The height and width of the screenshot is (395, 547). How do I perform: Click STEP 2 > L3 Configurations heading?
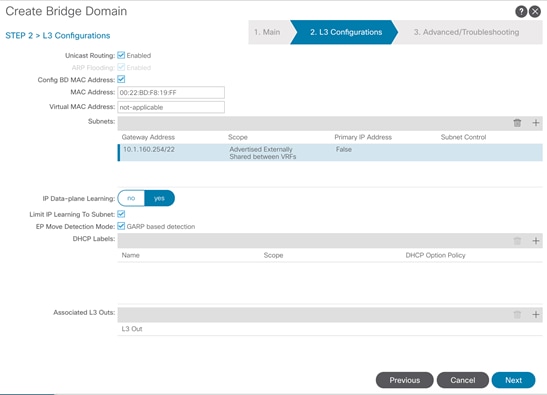(58, 36)
